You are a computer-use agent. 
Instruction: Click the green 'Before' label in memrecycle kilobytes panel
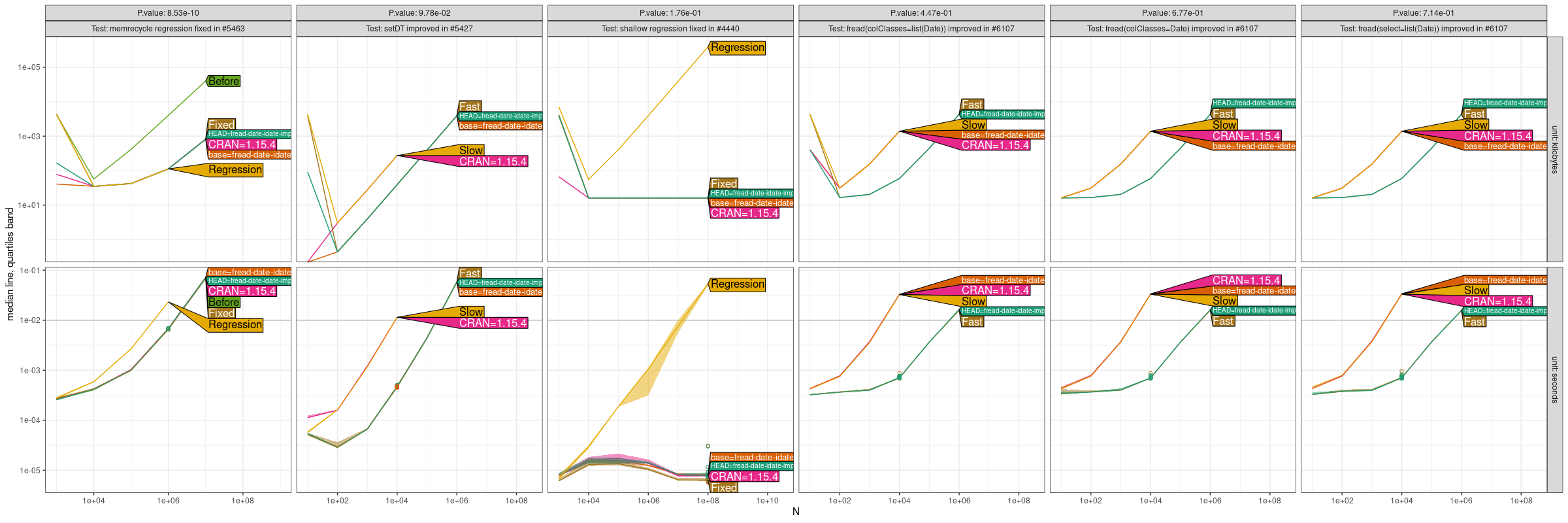point(223,81)
